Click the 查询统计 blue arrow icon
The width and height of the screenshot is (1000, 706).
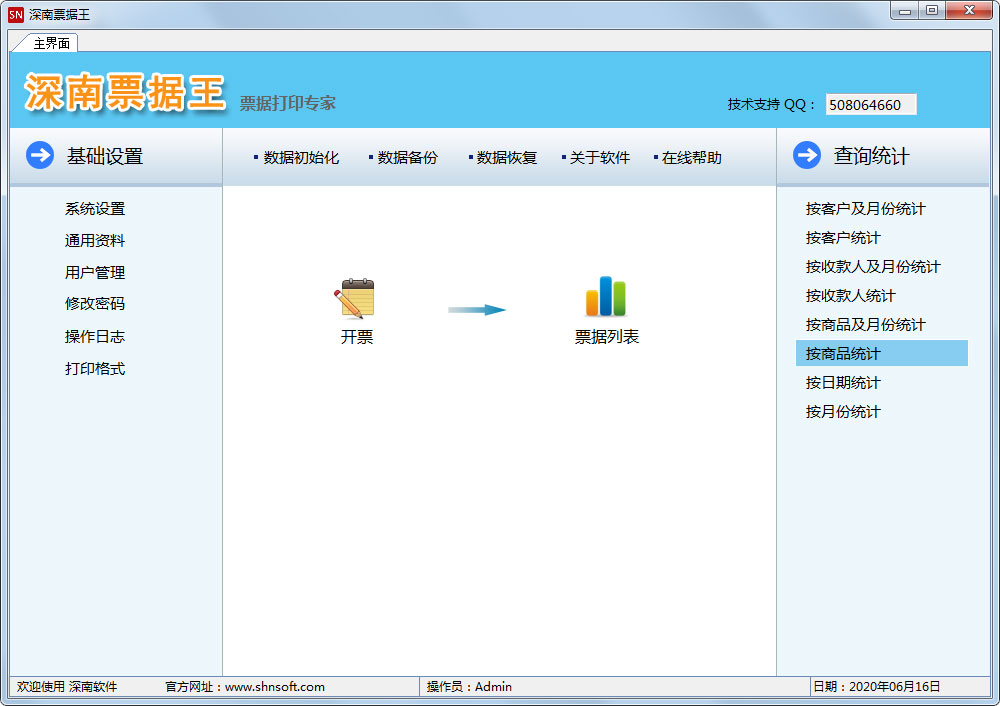(x=807, y=156)
